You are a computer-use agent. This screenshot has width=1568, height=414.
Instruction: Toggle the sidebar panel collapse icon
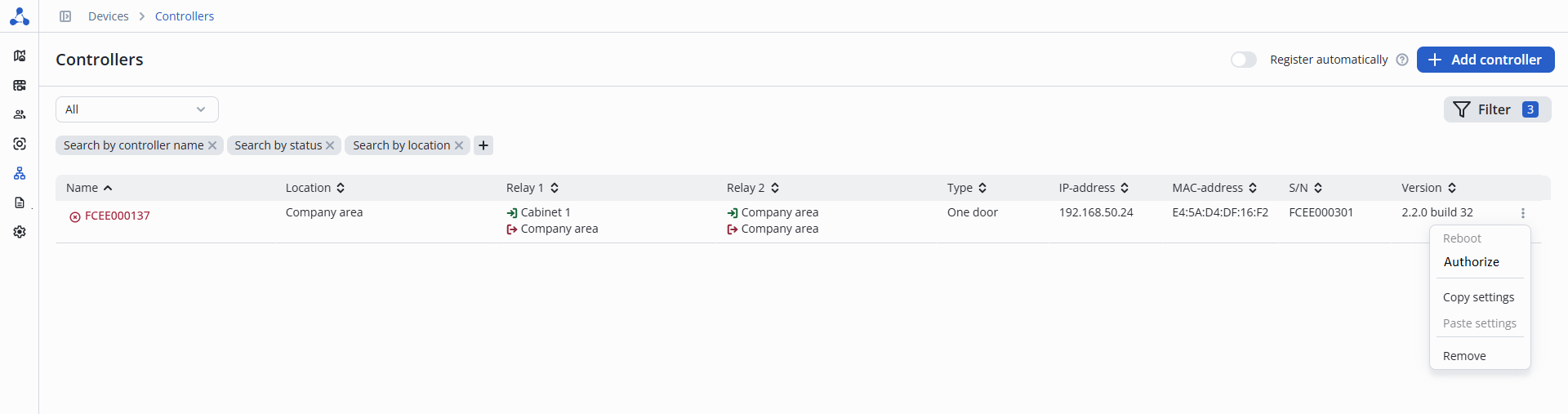click(65, 16)
